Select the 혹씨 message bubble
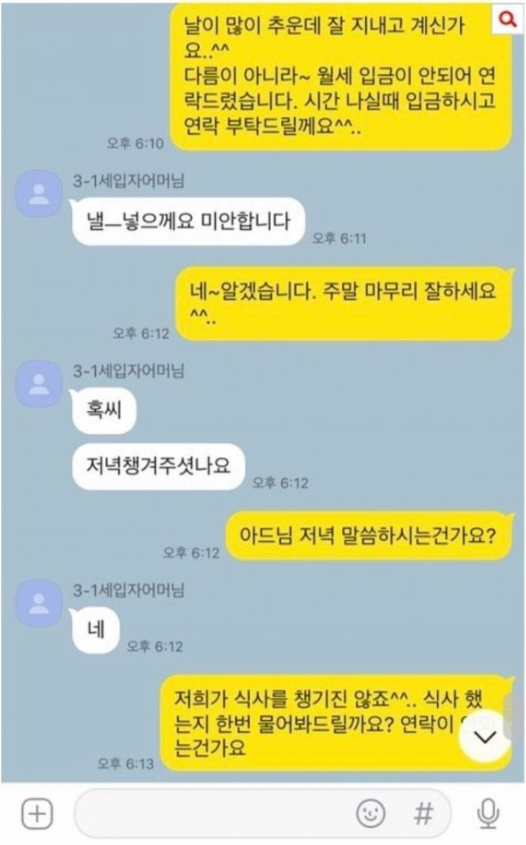Viewport: 526px width, 845px height. [x=103, y=410]
